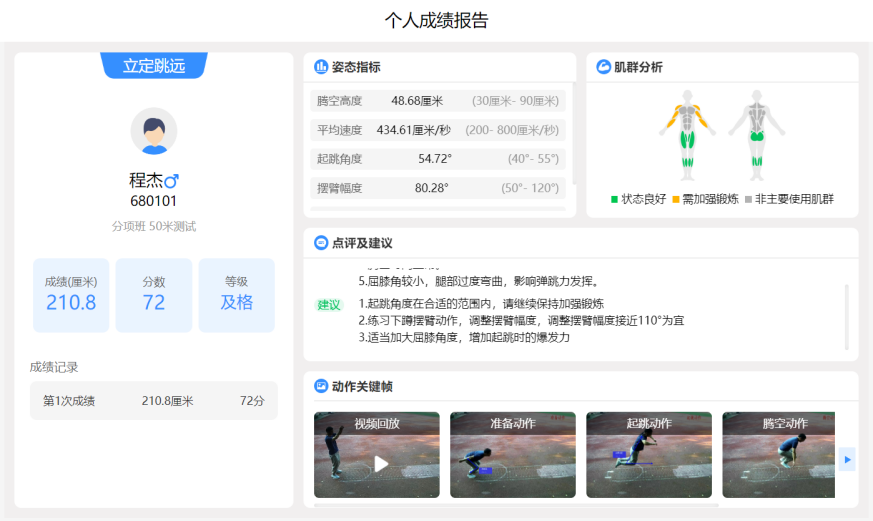Click the 肌群分析 panel icon
Screen dimensions: 873x521
click(x=604, y=67)
